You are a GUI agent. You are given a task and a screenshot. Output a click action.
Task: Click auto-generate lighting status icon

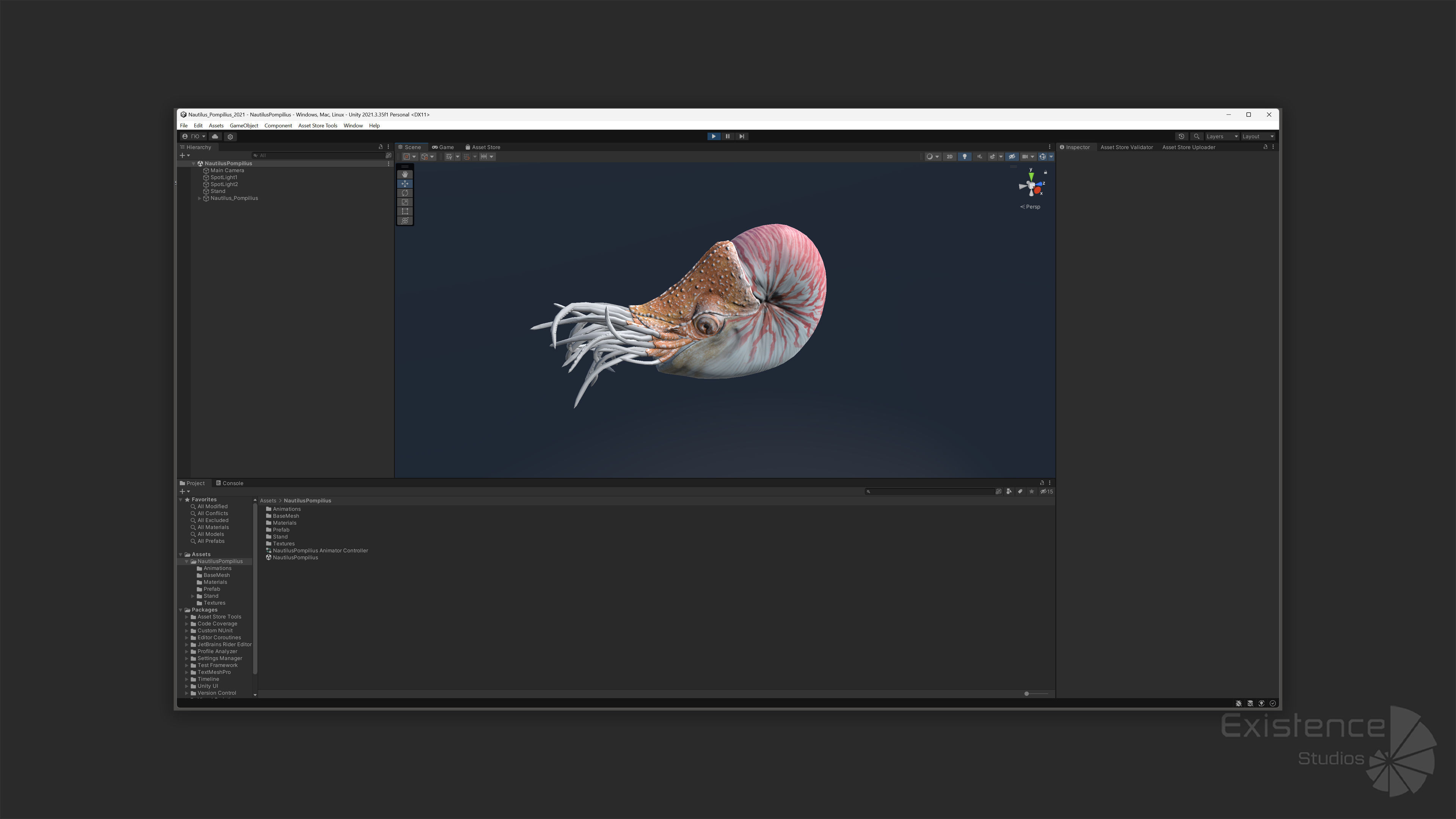(1261, 704)
